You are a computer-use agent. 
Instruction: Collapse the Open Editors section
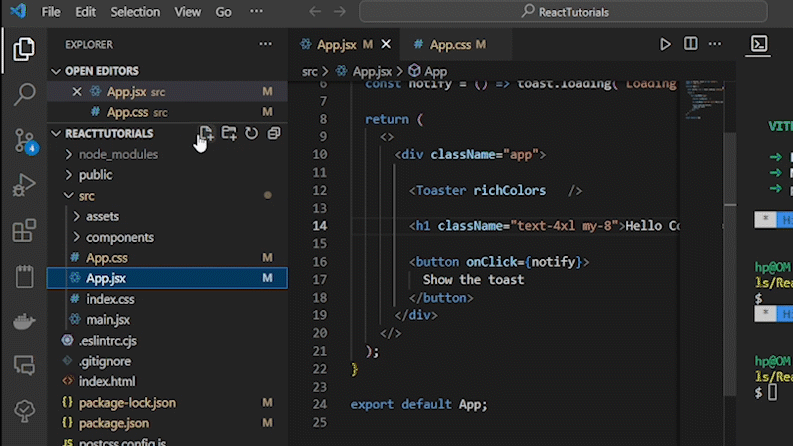click(x=56, y=71)
